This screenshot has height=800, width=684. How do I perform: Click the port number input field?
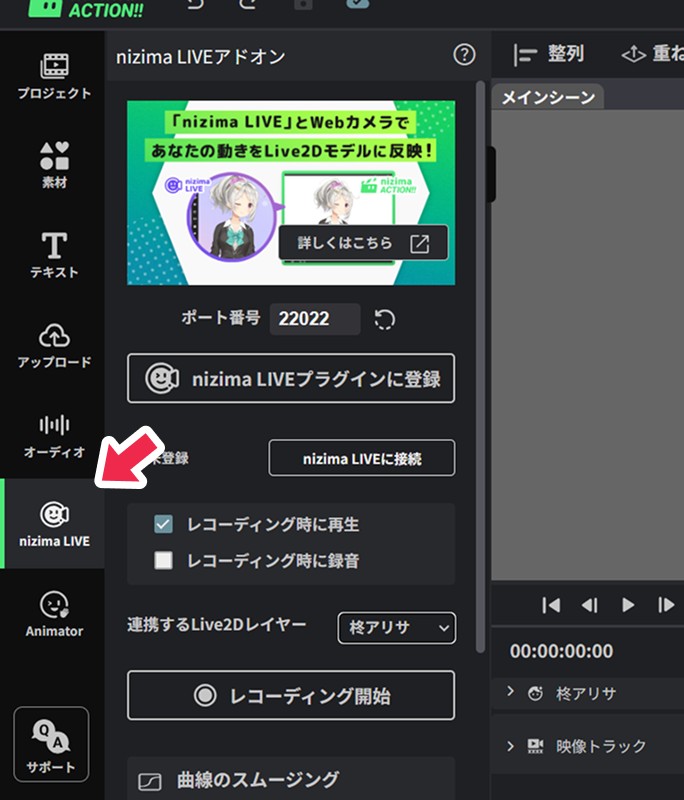[x=314, y=319]
